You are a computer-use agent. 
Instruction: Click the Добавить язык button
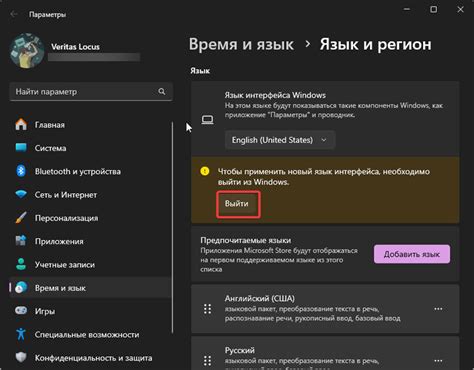click(x=412, y=254)
